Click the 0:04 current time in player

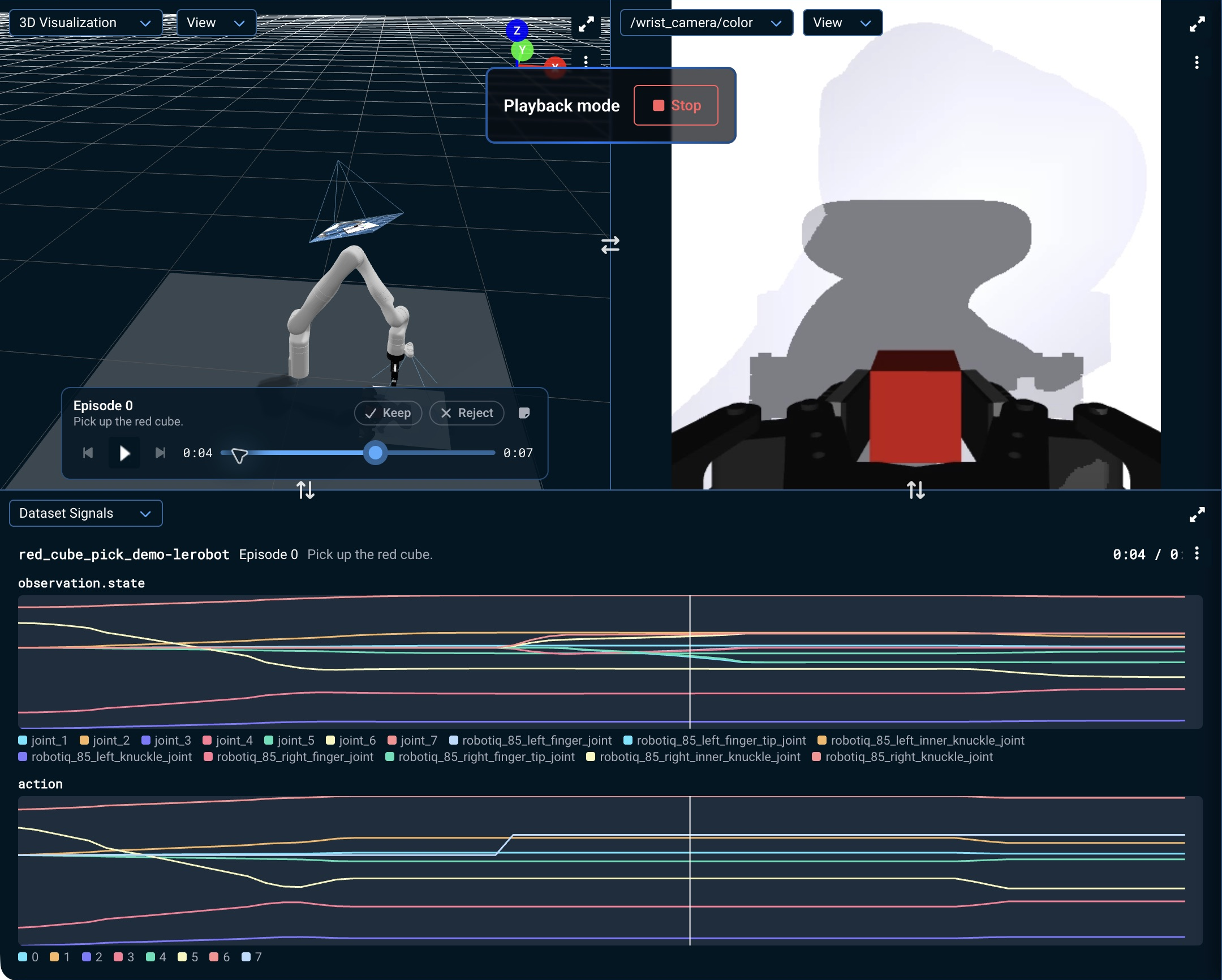point(197,453)
